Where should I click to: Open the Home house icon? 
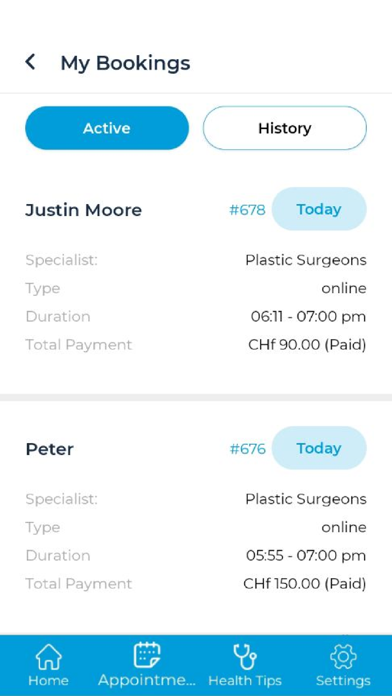coord(48,657)
